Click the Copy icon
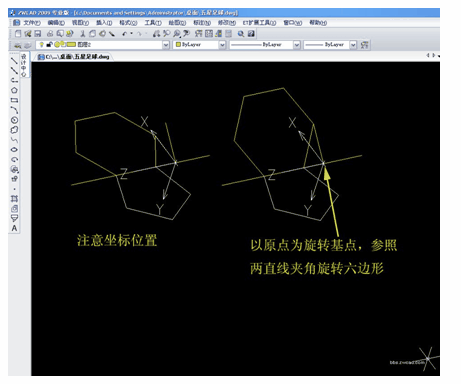 pyautogui.click(x=93, y=33)
